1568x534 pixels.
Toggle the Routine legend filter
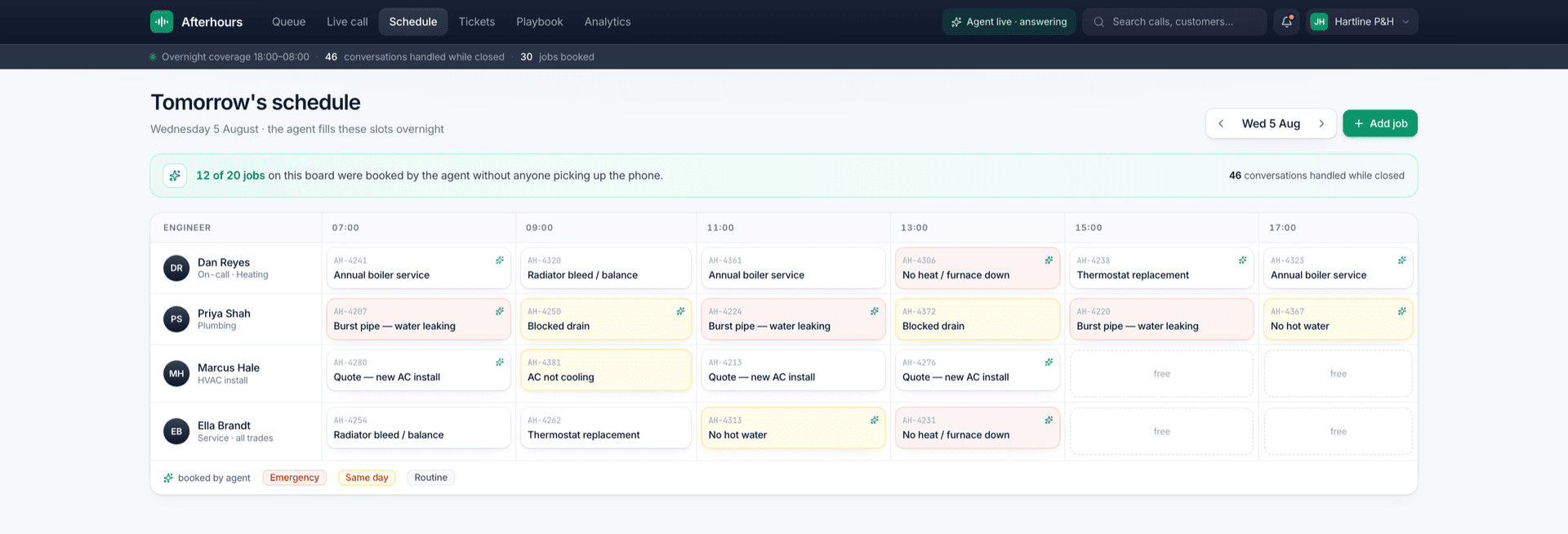point(430,478)
